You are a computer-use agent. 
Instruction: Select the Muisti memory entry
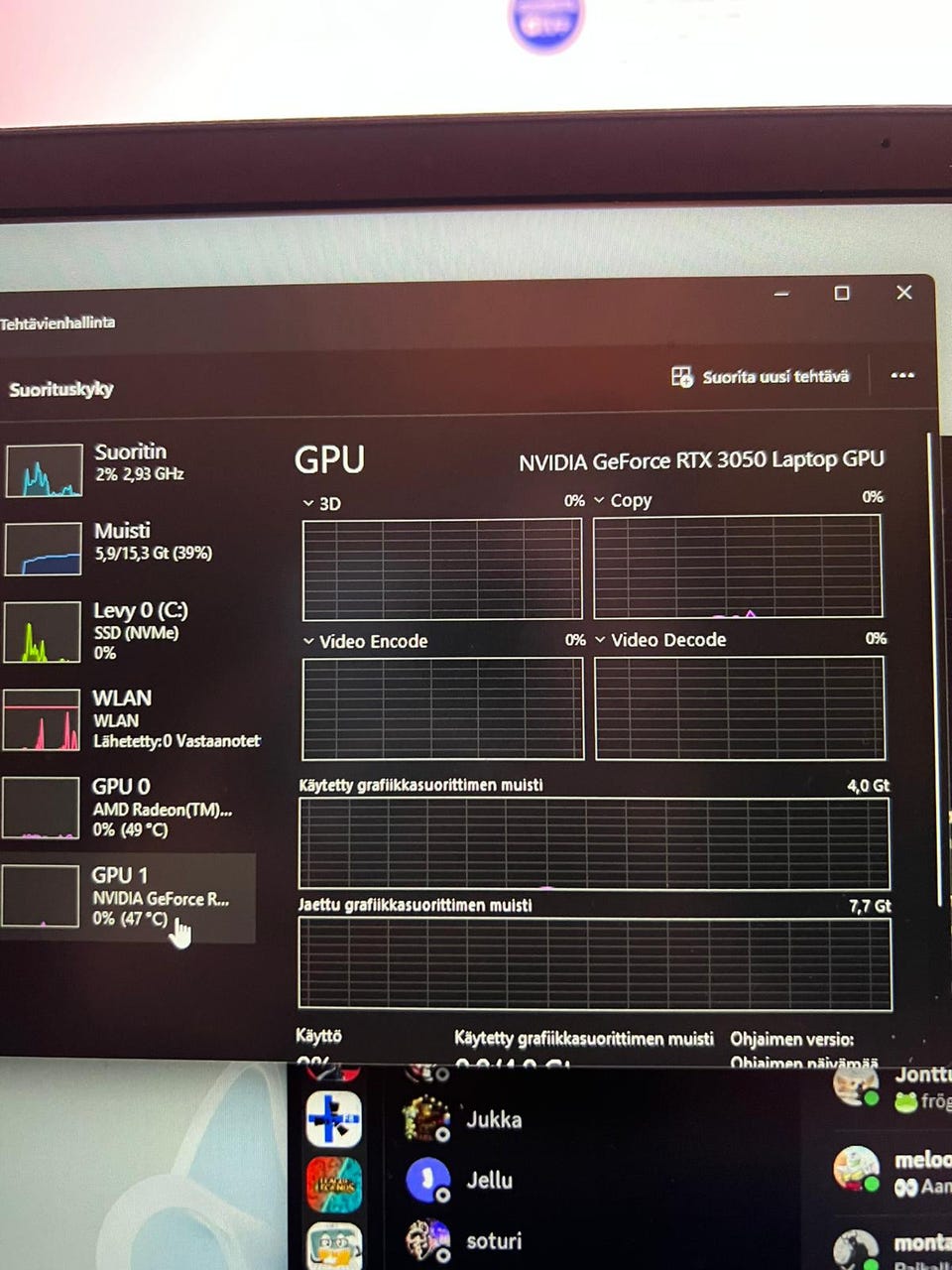click(129, 548)
